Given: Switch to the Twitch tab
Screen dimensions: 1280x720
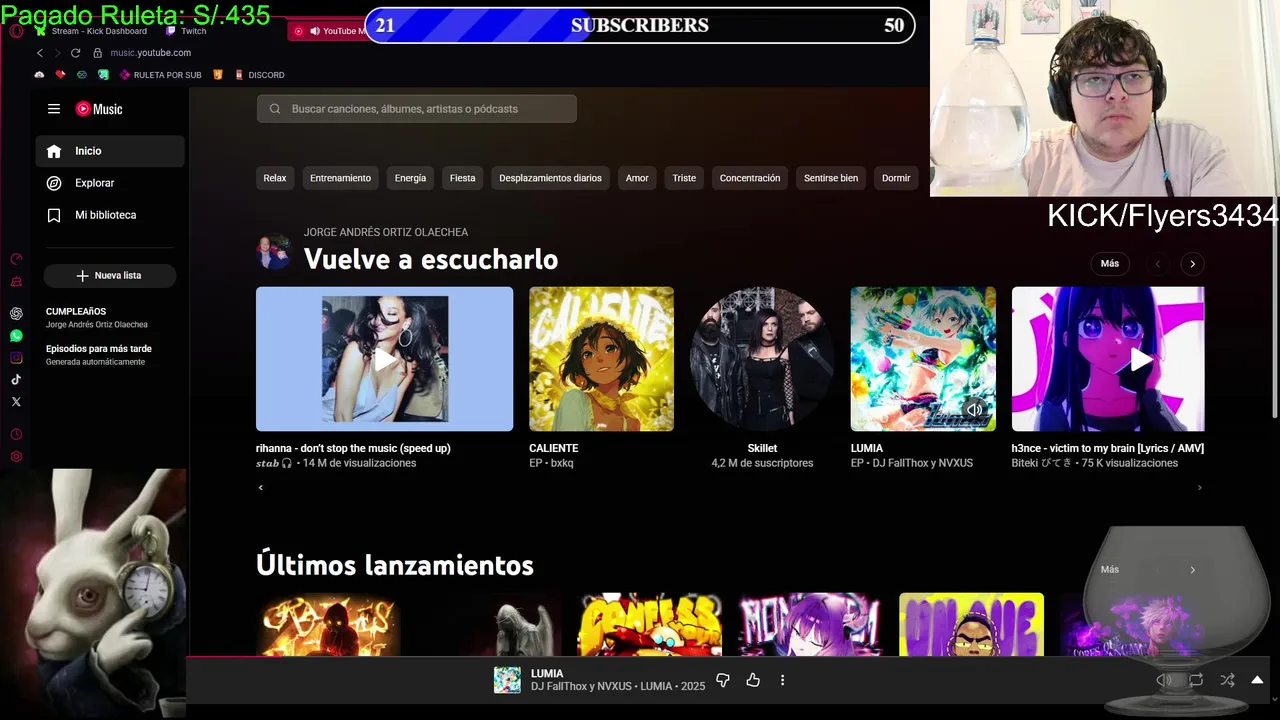Looking at the screenshot, I should tap(186, 31).
